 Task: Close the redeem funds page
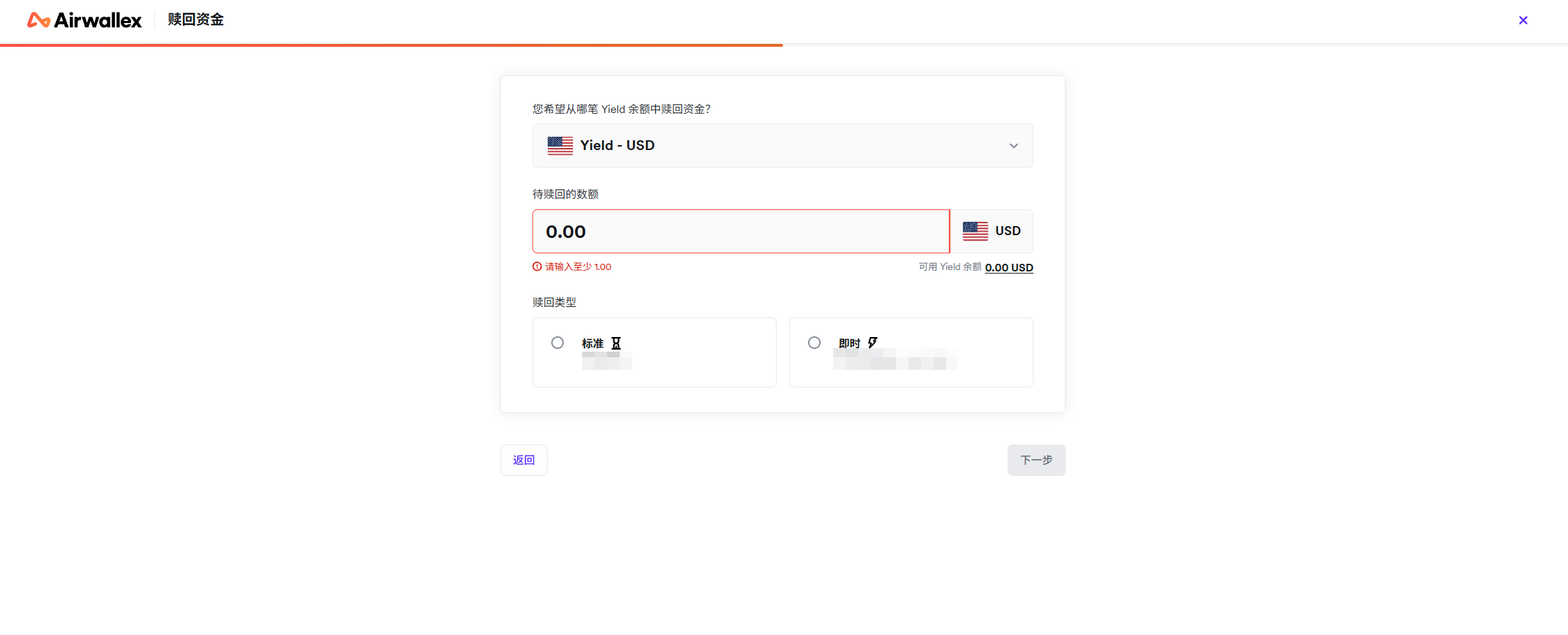[1523, 20]
